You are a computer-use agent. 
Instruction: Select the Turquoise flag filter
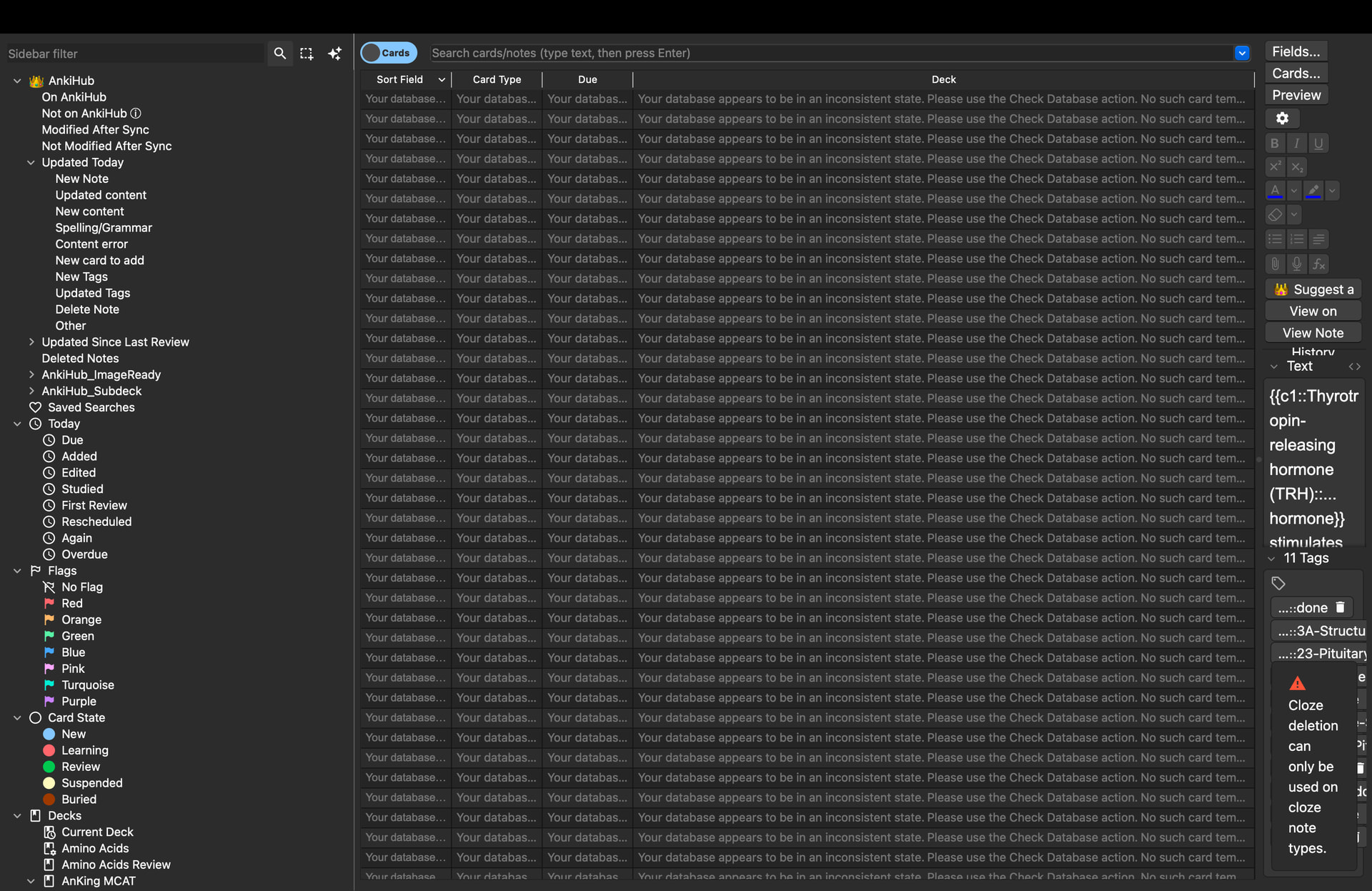click(x=87, y=685)
